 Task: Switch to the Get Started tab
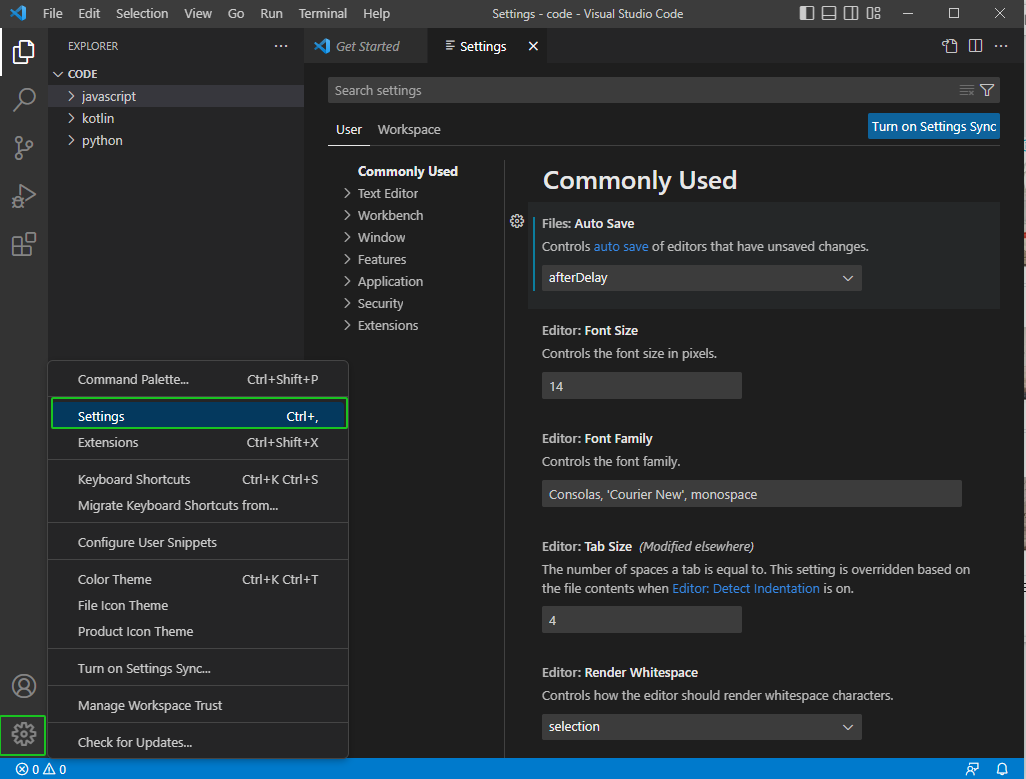[366, 46]
